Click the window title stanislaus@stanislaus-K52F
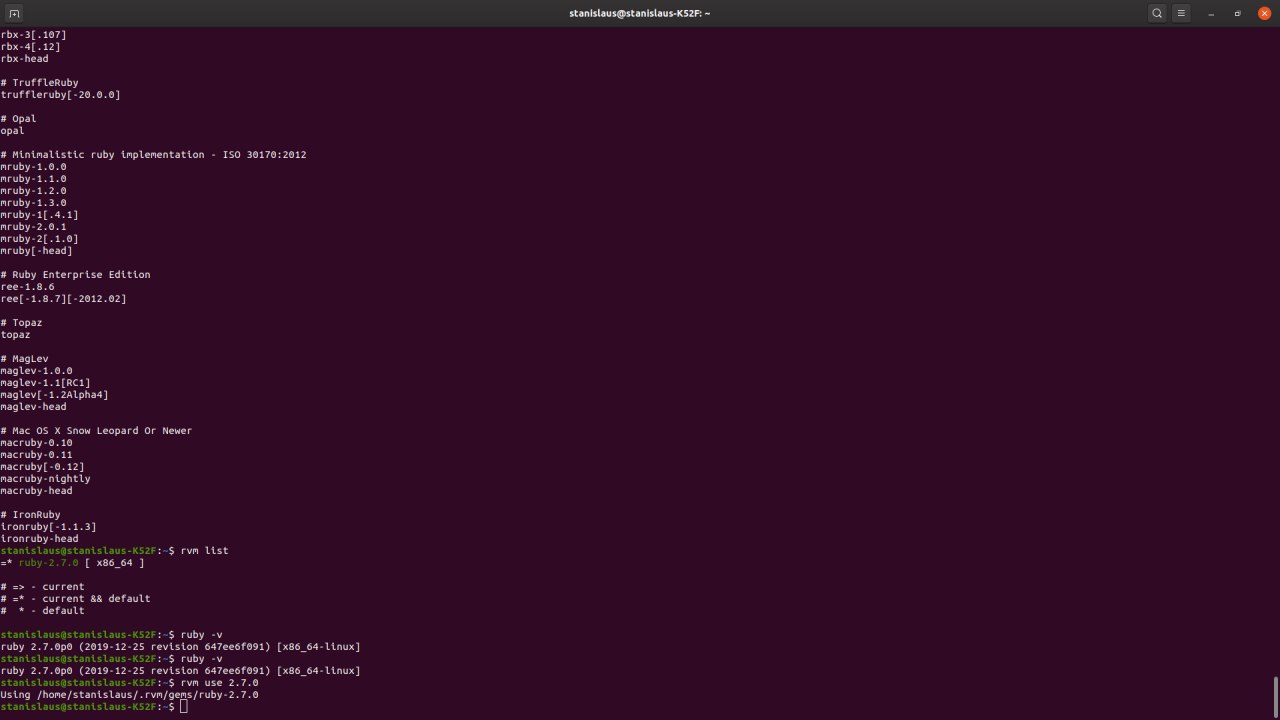Image resolution: width=1280 pixels, height=720 pixels. tap(640, 13)
